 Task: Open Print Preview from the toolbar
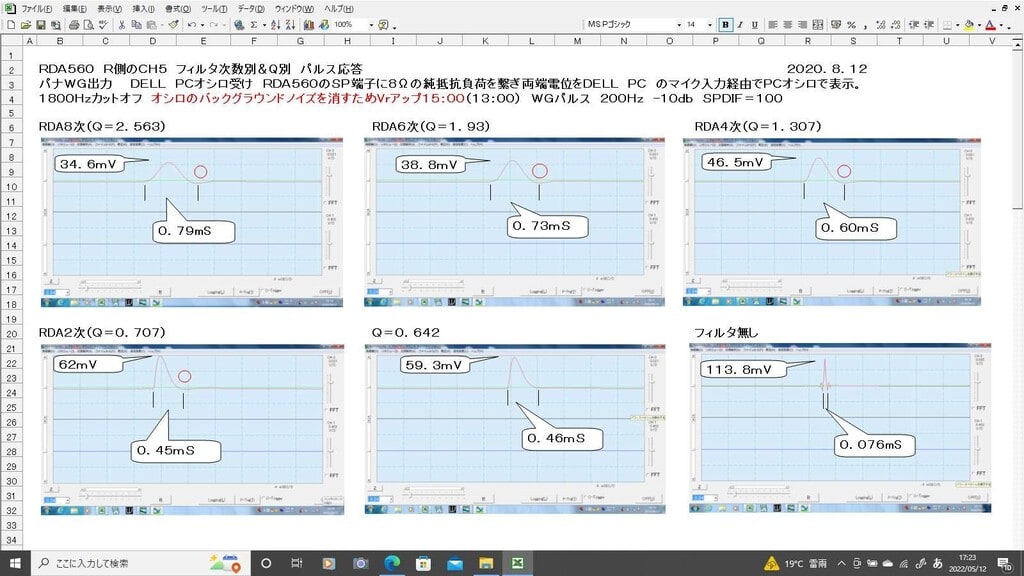(x=89, y=25)
